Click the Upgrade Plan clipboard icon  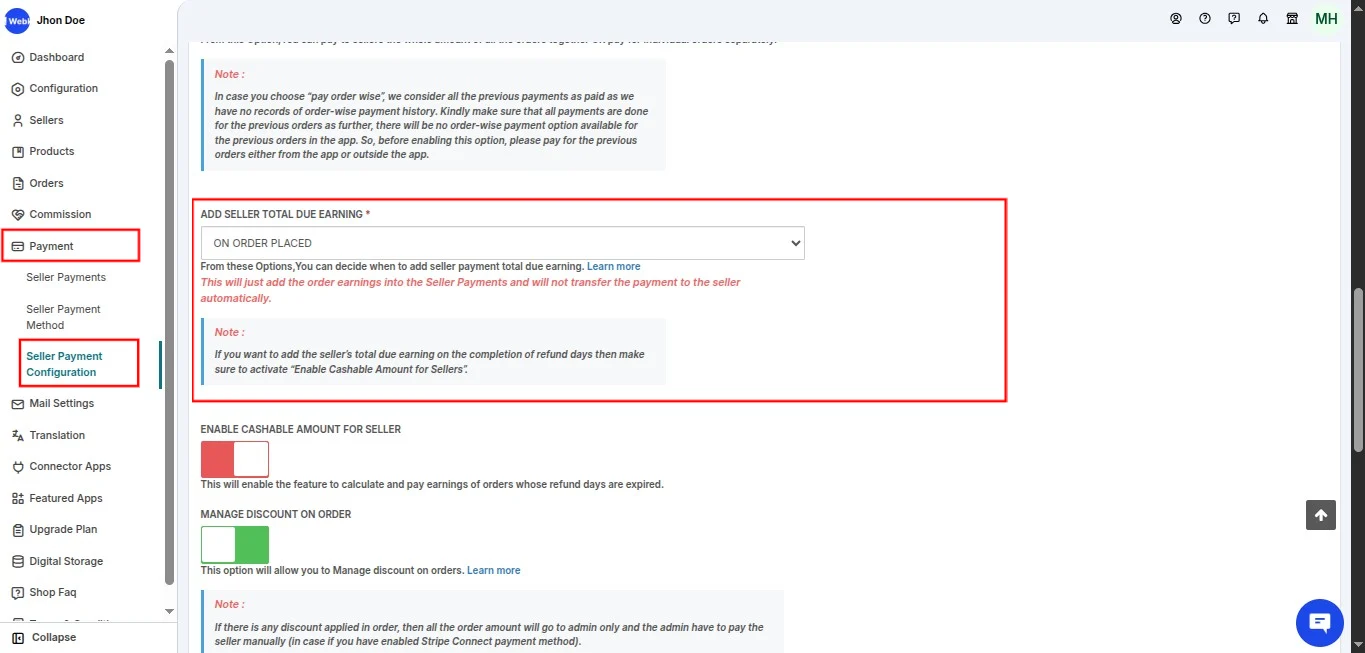tap(18, 530)
